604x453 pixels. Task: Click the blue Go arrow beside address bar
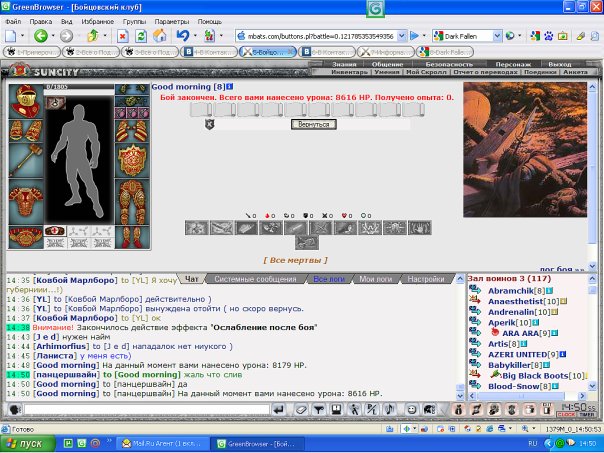point(414,36)
